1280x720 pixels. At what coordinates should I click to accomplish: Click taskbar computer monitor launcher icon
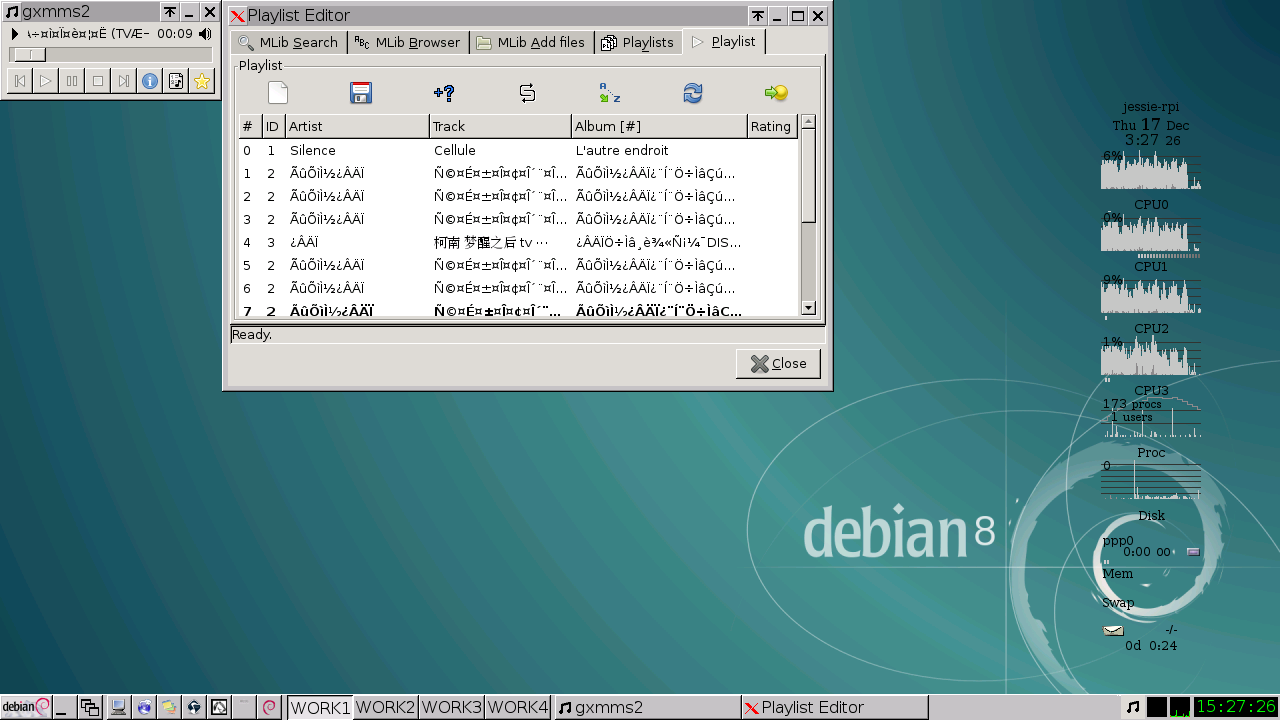coord(118,707)
